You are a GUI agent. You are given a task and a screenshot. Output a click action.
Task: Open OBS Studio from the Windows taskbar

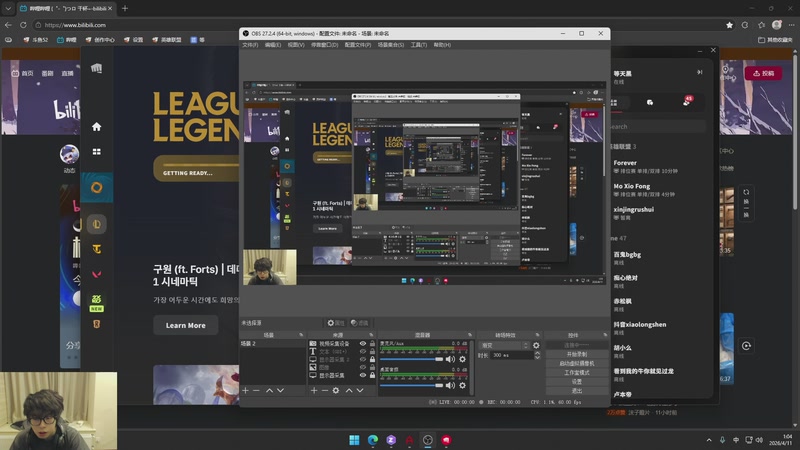[428, 440]
